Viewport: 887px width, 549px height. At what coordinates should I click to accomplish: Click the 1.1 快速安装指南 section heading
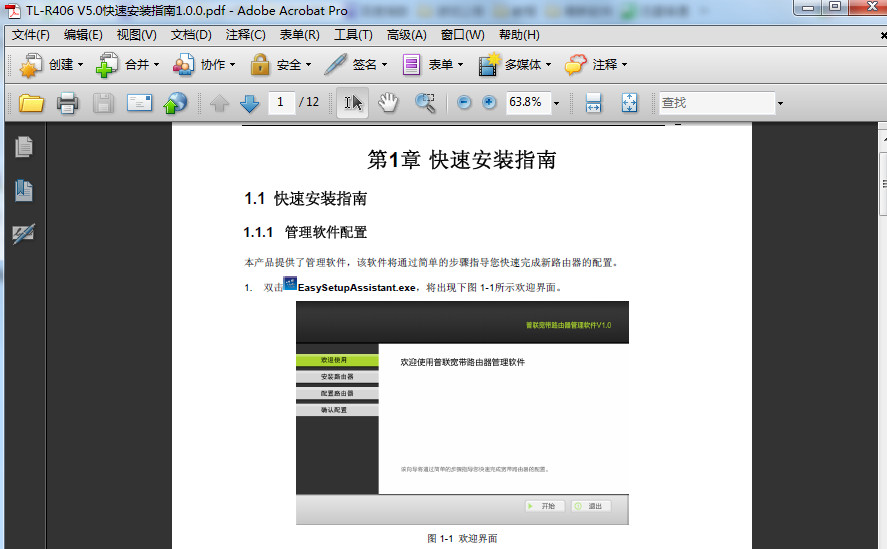click(305, 199)
